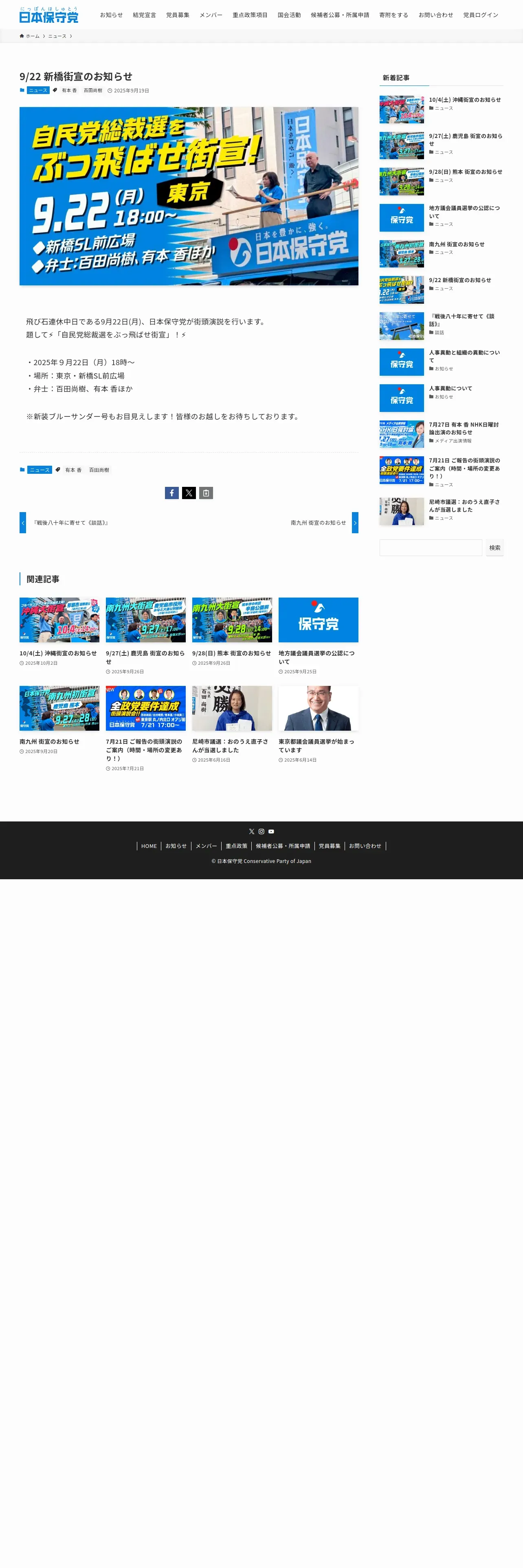Screen dimensions: 523x1568
Task: Click 重点政策 in the footer menu
Action: click(x=236, y=846)
